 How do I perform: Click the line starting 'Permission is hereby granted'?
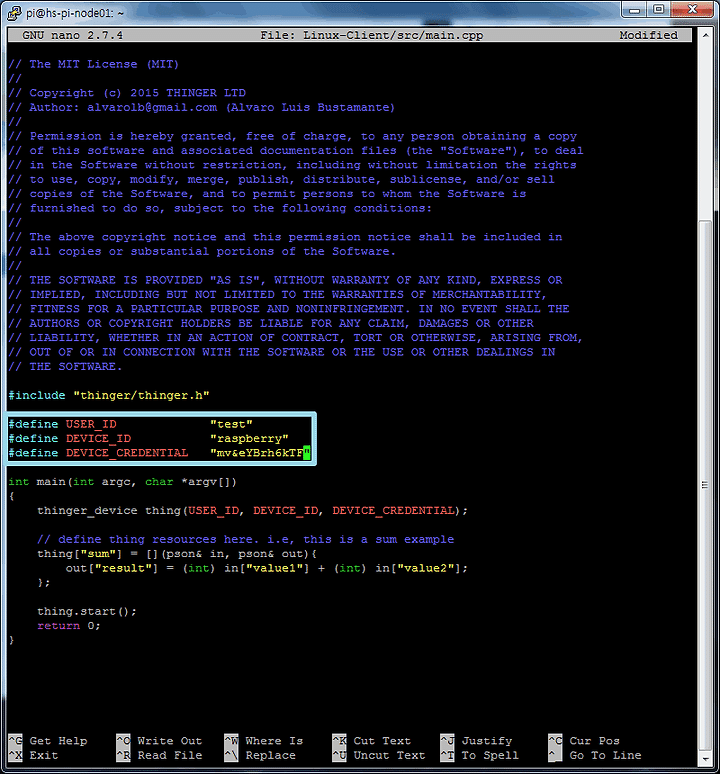(x=293, y=136)
